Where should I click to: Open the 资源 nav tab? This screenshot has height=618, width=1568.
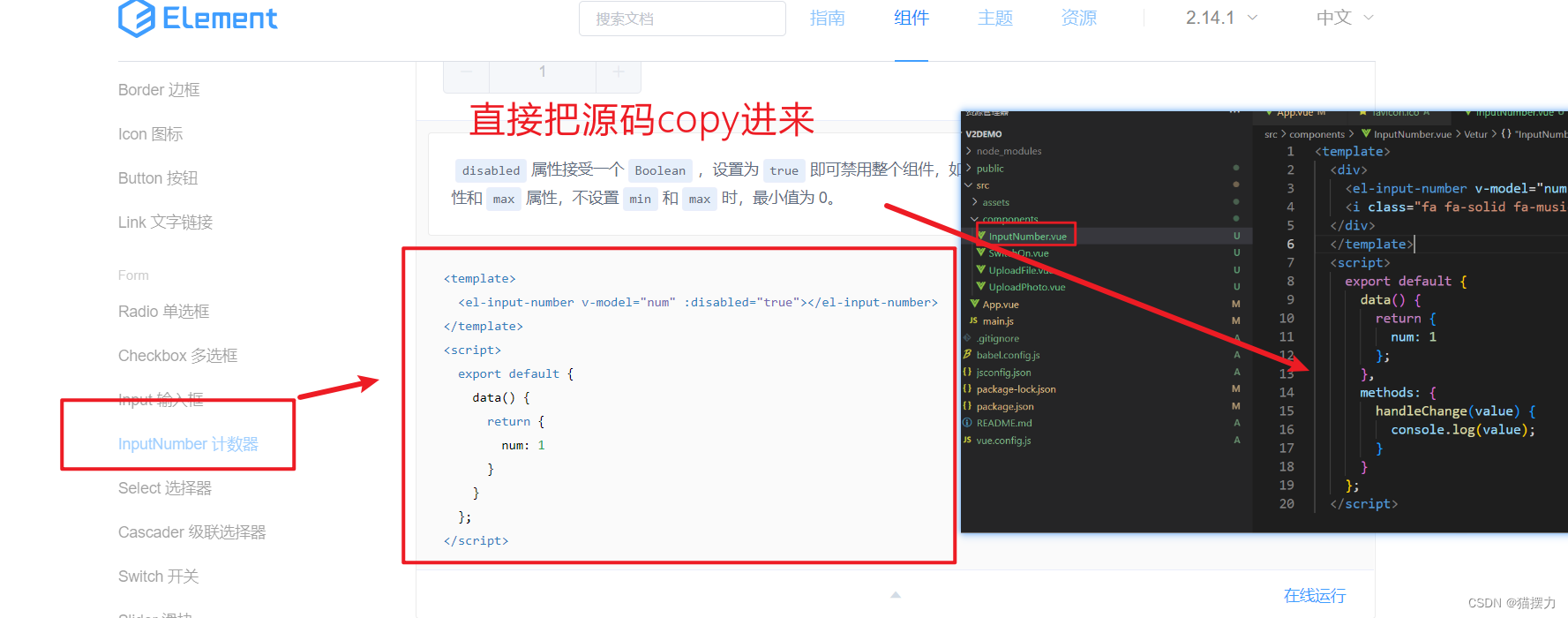pyautogui.click(x=1078, y=18)
